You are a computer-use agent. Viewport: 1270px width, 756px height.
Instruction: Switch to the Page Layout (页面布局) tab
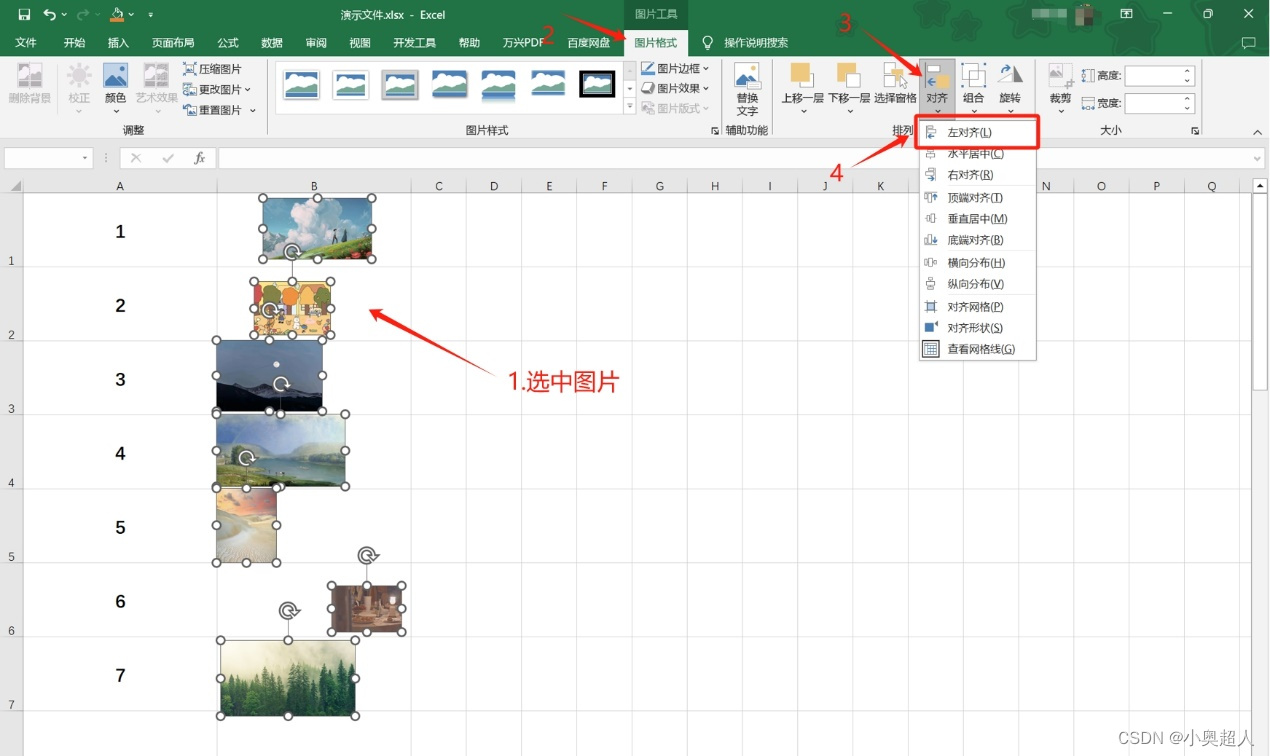click(x=173, y=43)
